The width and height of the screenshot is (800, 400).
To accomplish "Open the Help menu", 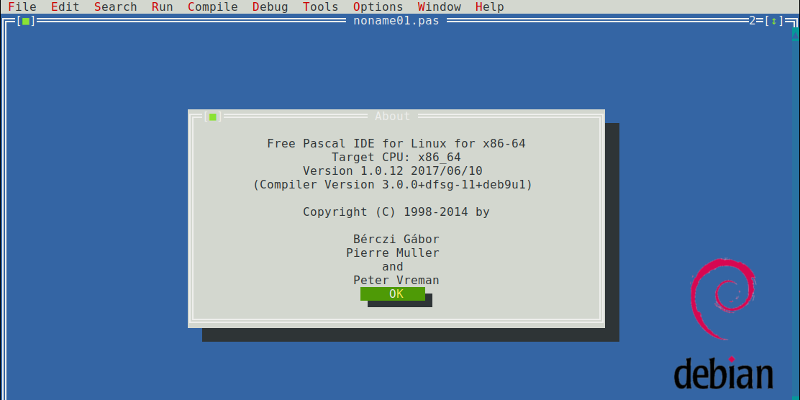I will pos(489,7).
